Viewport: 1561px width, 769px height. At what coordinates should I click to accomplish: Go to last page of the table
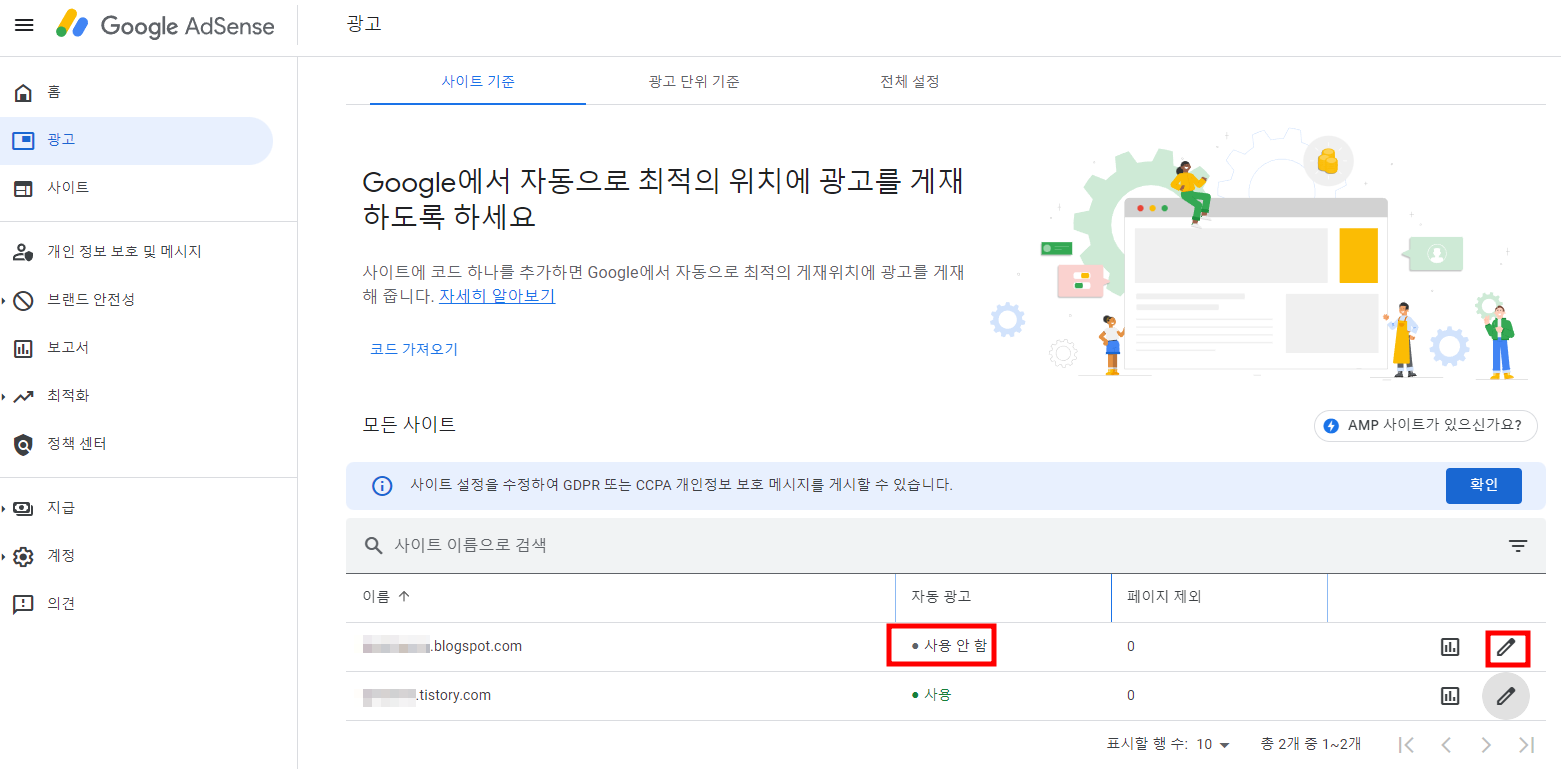[x=1526, y=744]
